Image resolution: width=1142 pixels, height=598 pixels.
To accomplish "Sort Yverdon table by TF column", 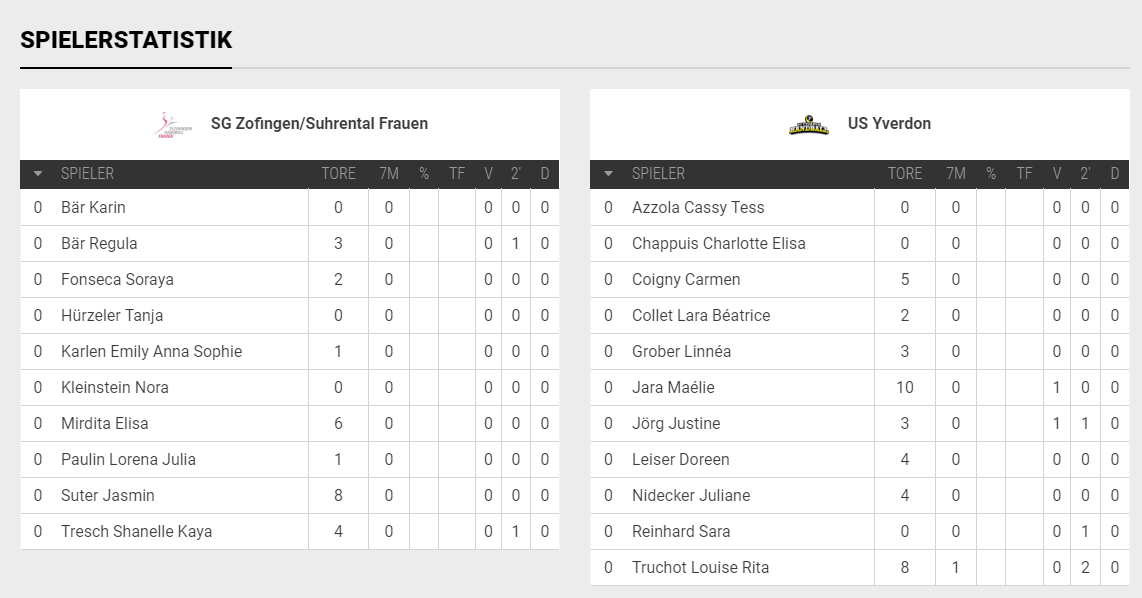I will click(x=1024, y=174).
